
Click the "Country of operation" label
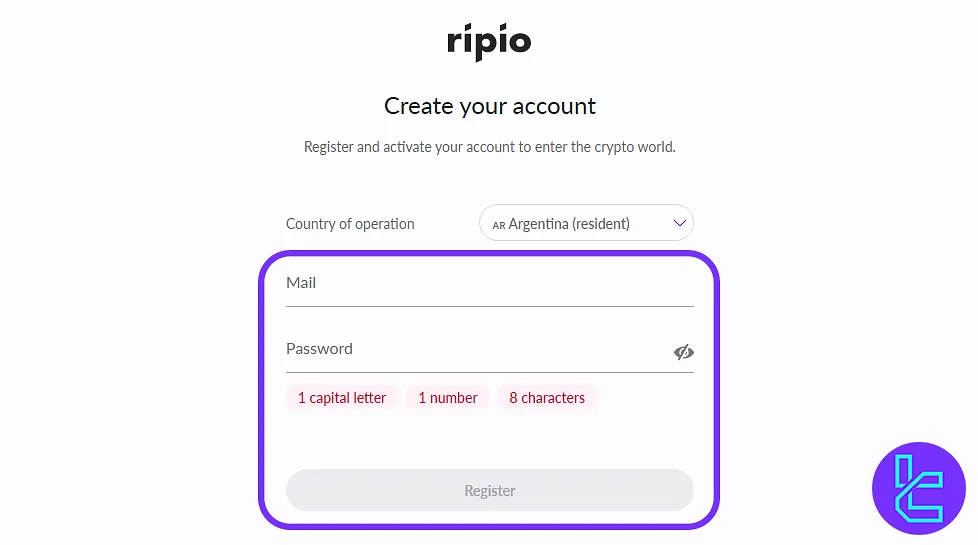[x=350, y=224]
